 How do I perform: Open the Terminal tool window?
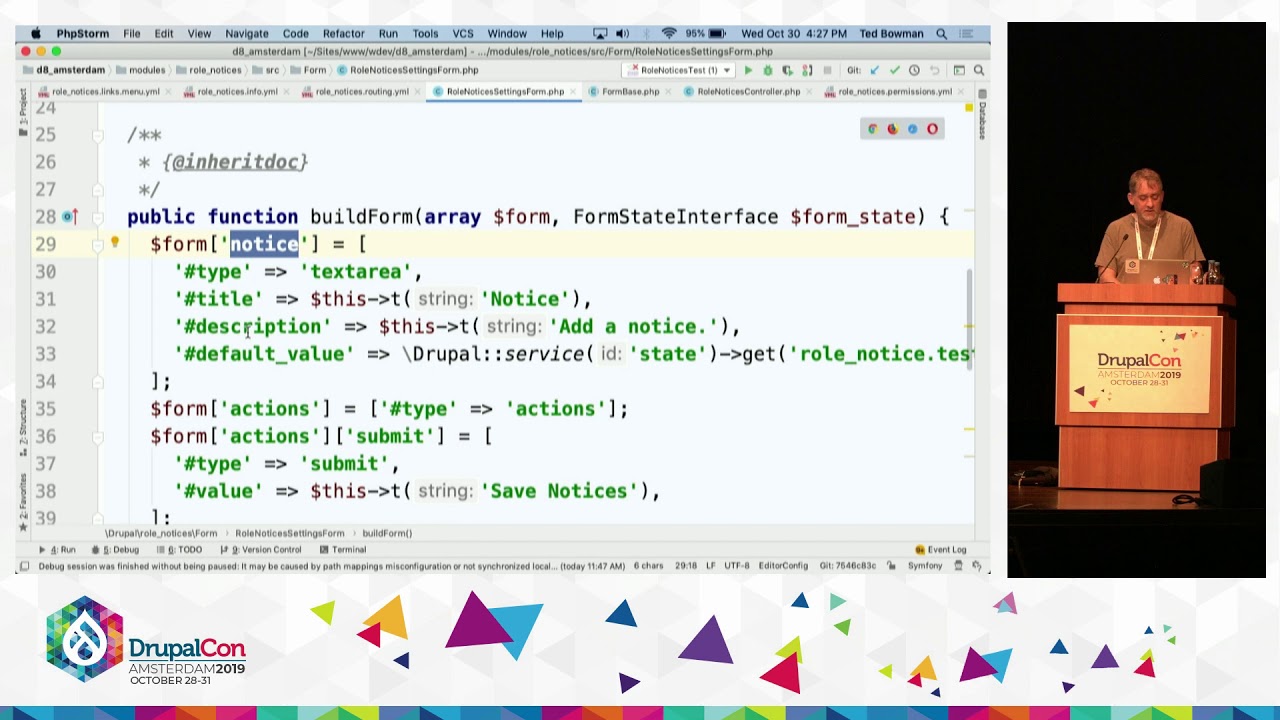343,549
